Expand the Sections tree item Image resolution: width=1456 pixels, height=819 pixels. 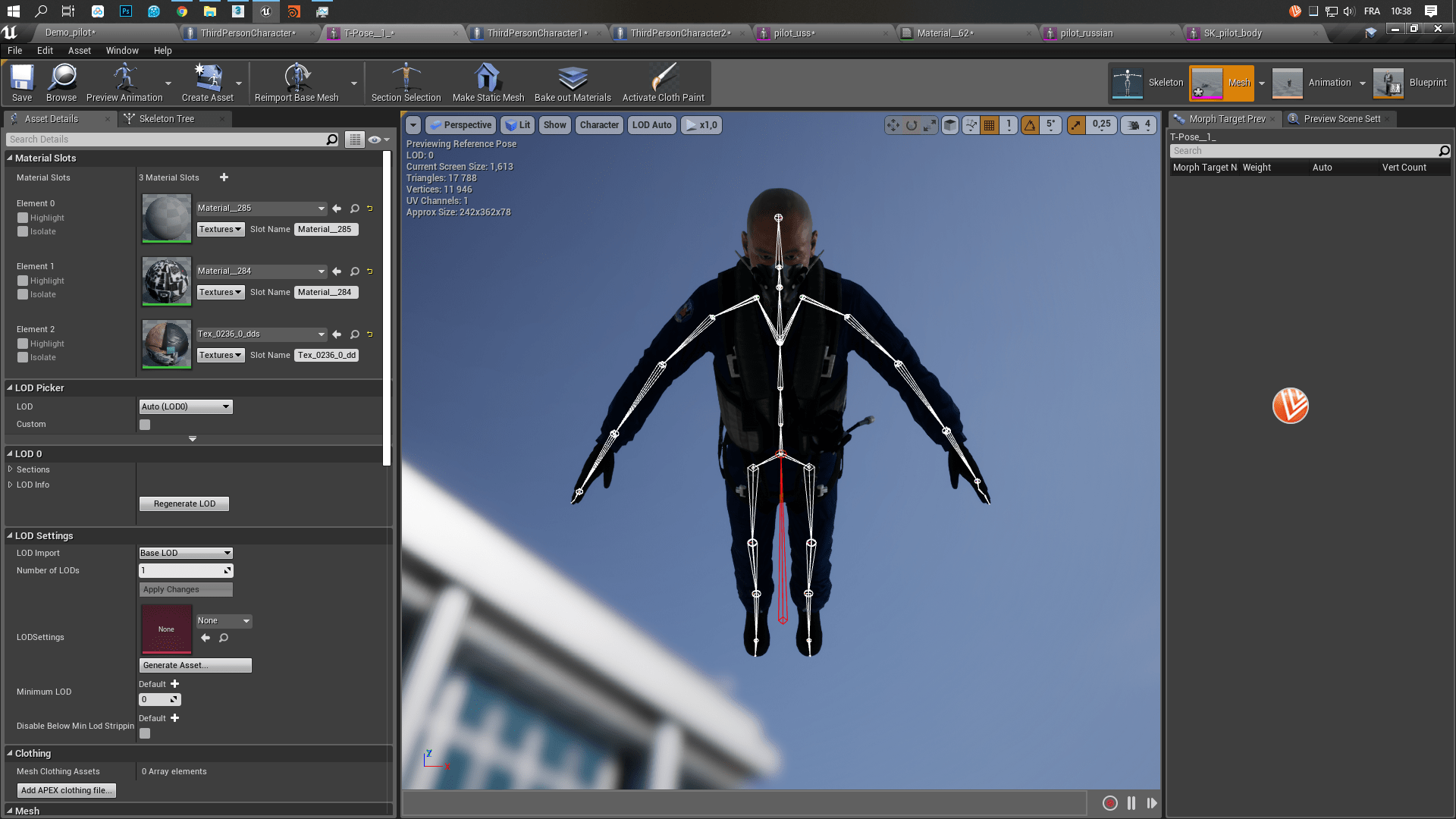click(x=11, y=469)
